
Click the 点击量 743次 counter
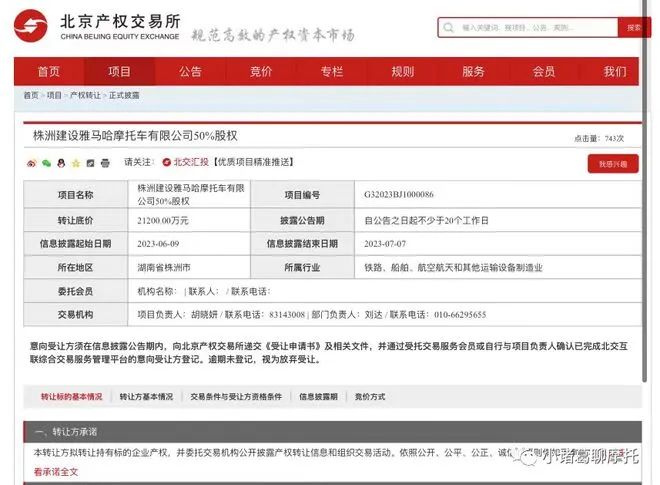[x=599, y=139]
